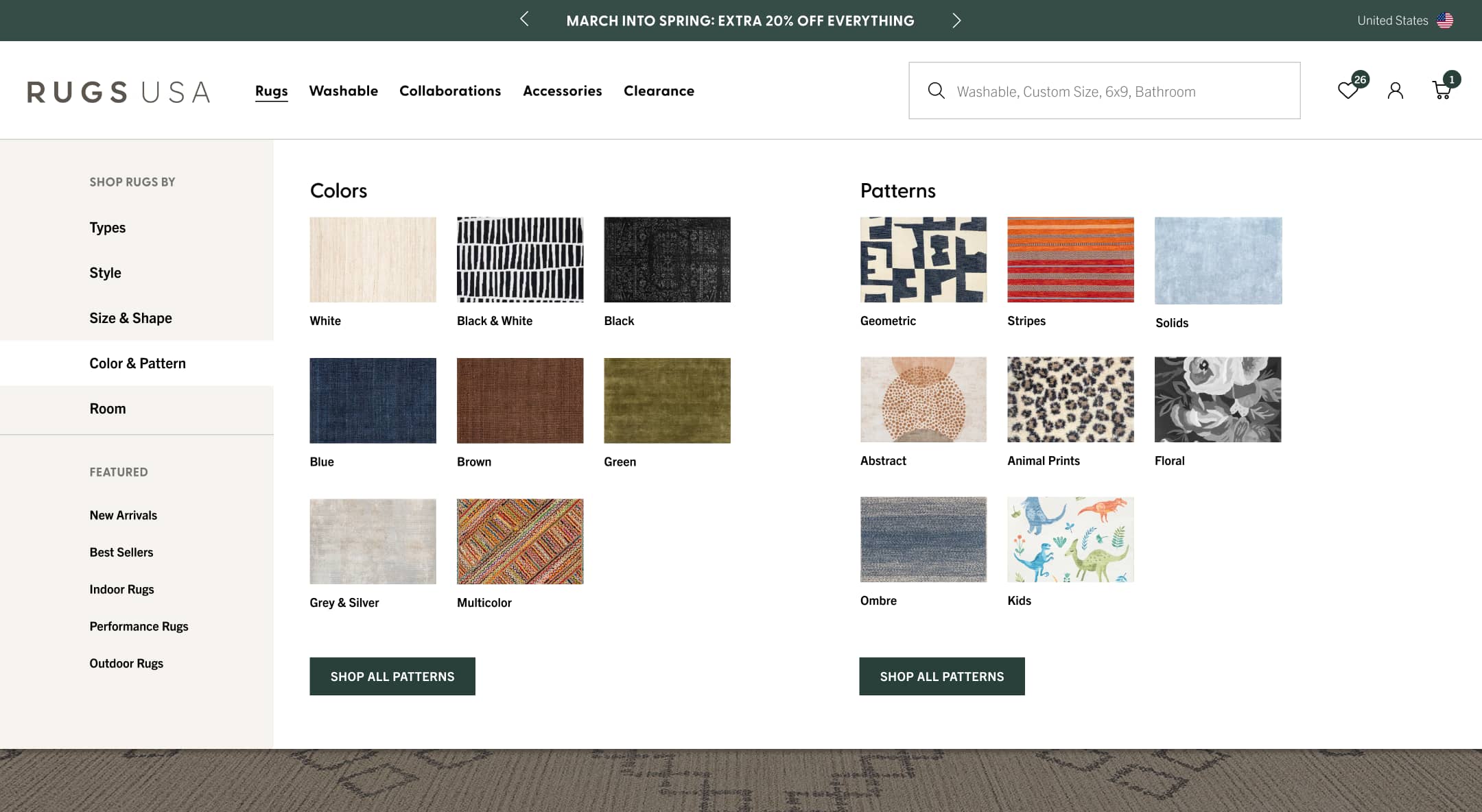
Task: Switch to the Washable menu
Action: tap(343, 91)
